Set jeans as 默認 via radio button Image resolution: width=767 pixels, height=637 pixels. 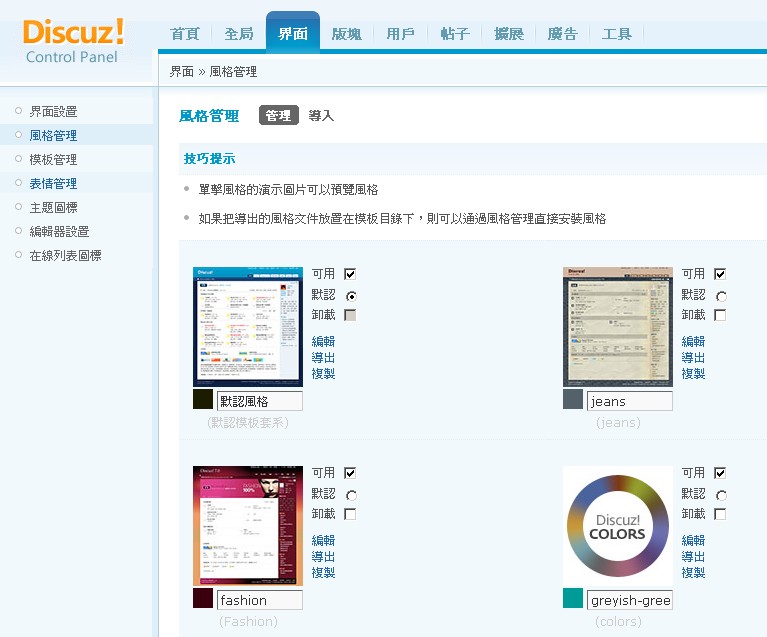pos(721,296)
